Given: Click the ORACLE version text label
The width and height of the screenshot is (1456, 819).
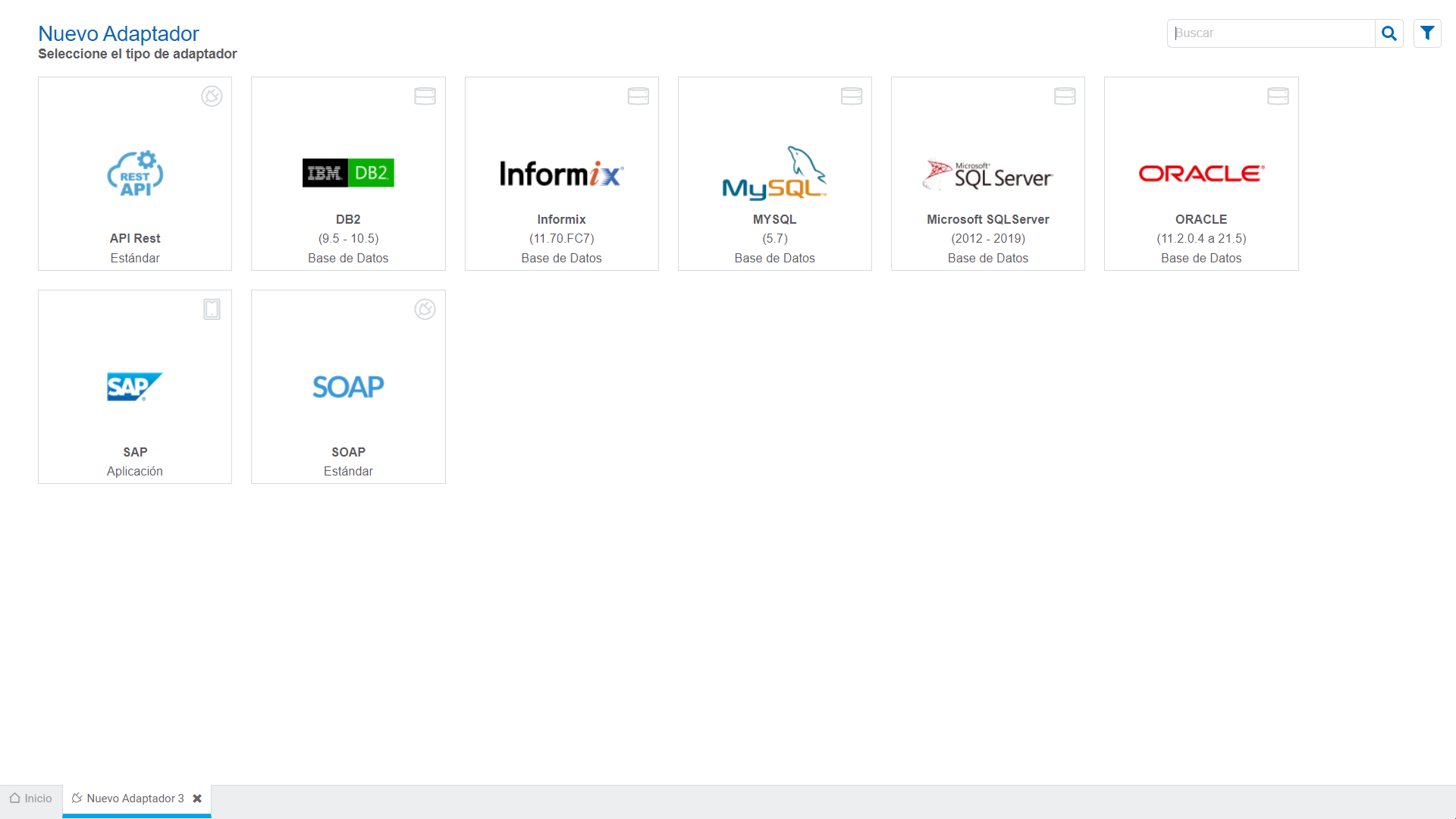Looking at the screenshot, I should (x=1201, y=238).
